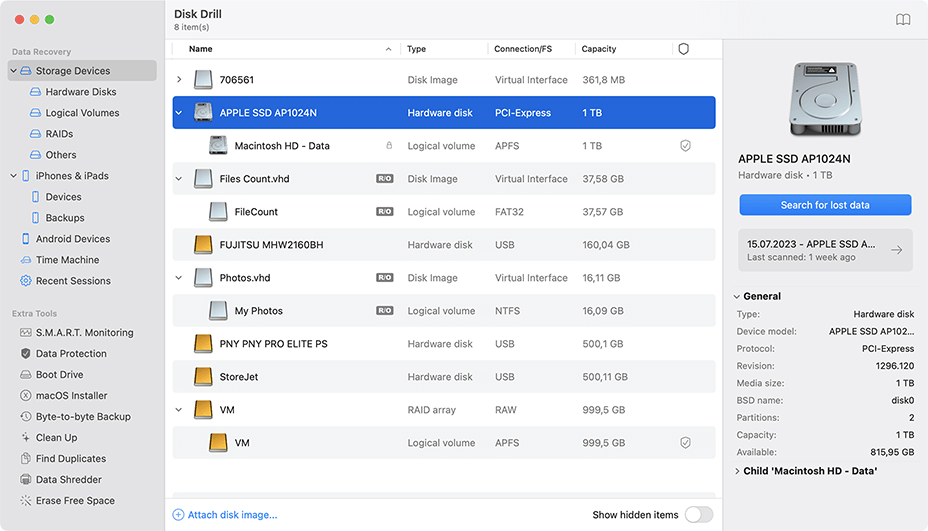This screenshot has width=928, height=531.
Task: Collapse the VM RAID array row
Action: (x=179, y=410)
